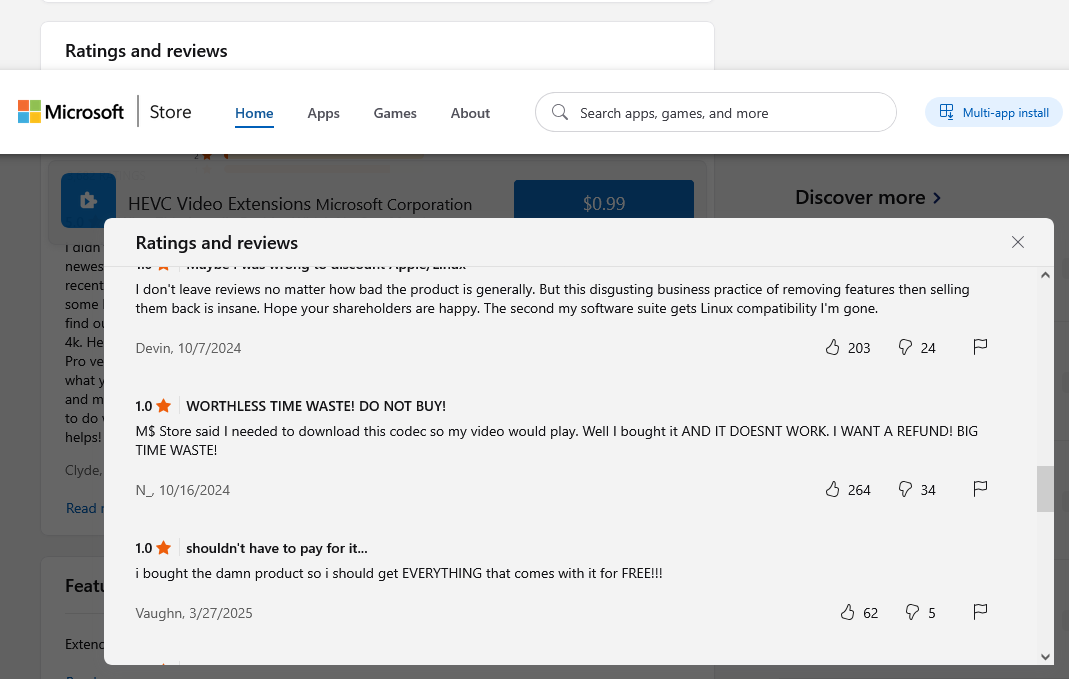1069x679 pixels.
Task: Flag the N_ review from 10/16/2024
Action: coord(980,489)
